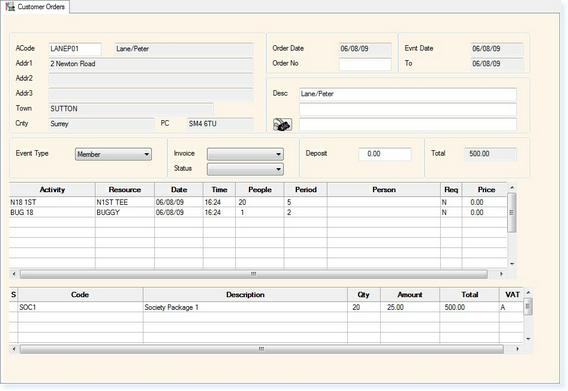
Task: Click the Evnt Date field
Action: tap(497, 49)
